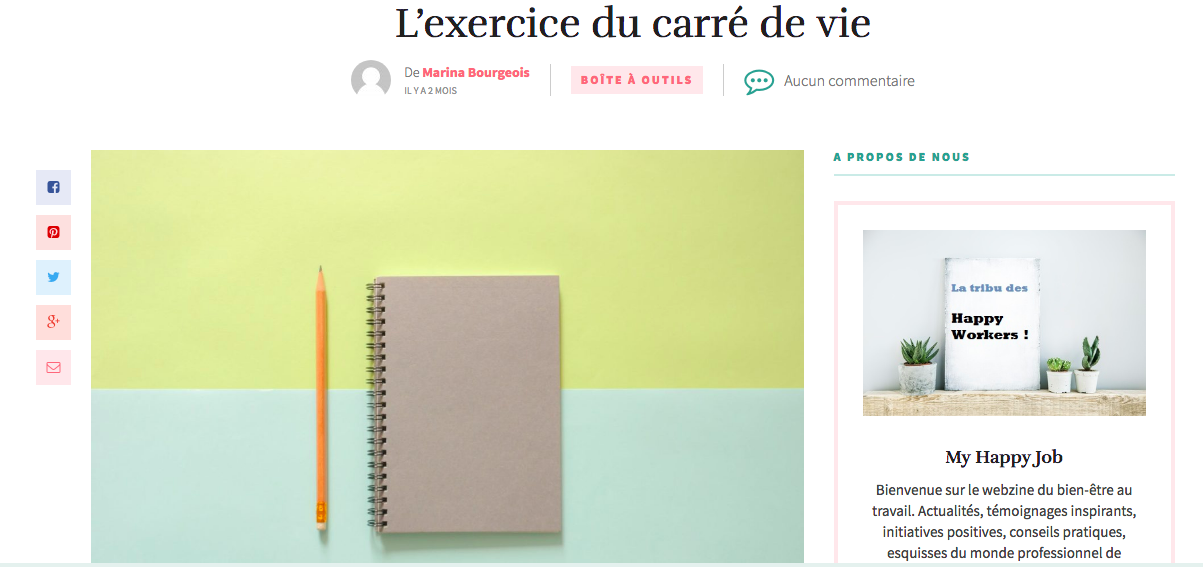Send the article by email envelope icon
This screenshot has width=1203, height=567.
point(53,367)
